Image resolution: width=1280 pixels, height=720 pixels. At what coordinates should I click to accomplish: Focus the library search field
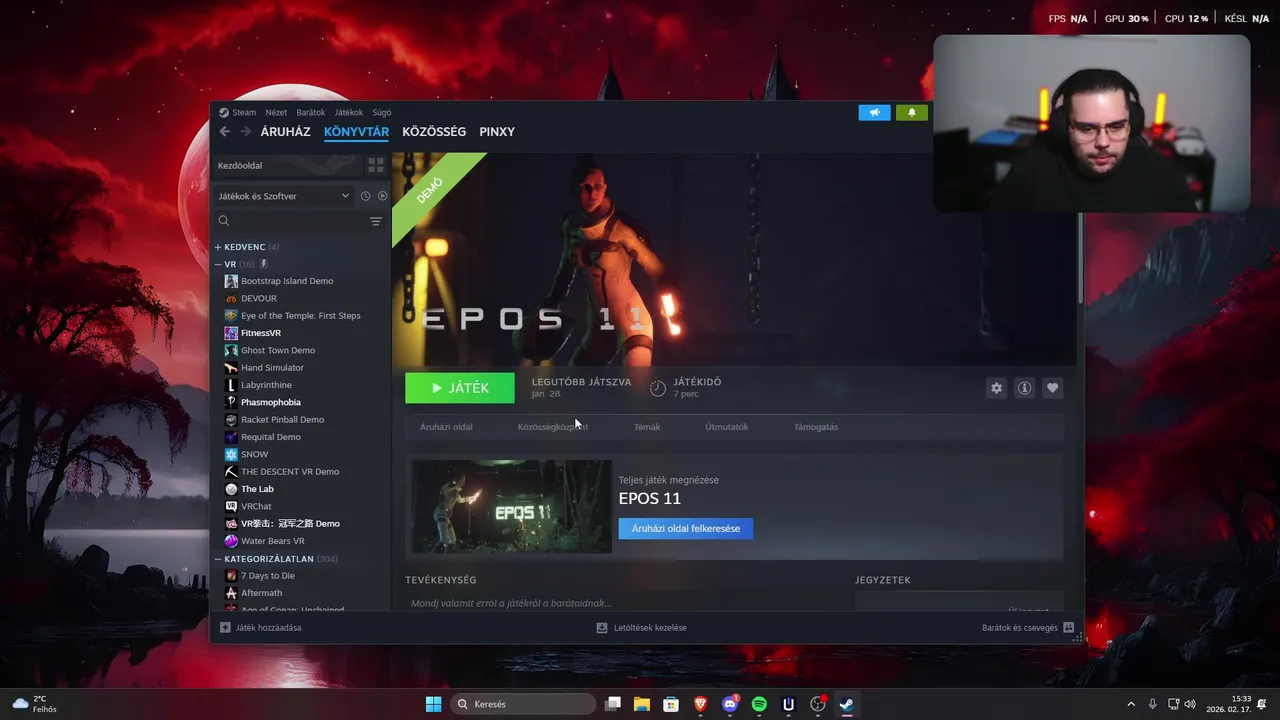coord(290,221)
